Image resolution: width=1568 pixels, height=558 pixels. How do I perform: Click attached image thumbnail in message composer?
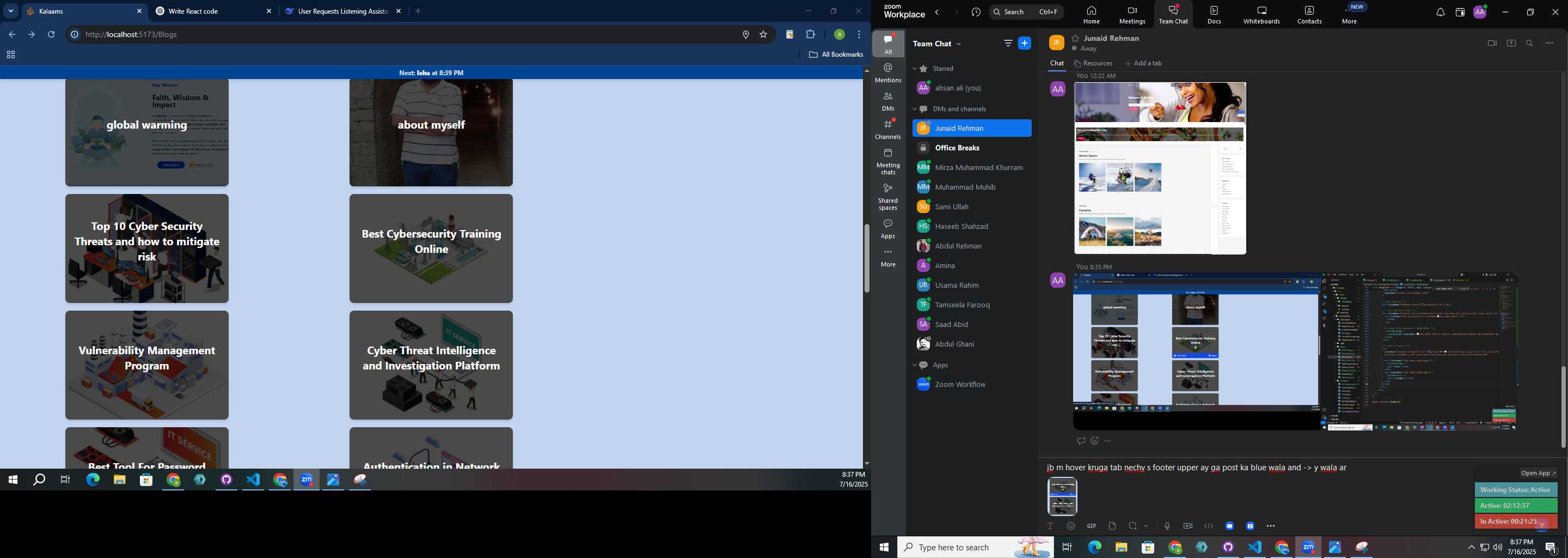(x=1062, y=496)
